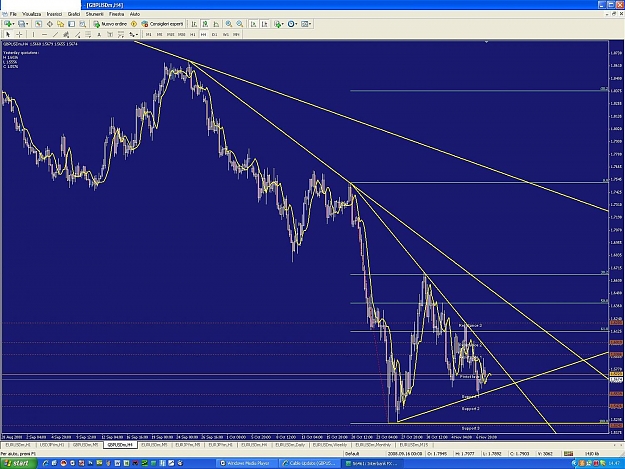
Task: Switch chart to M5 timeframe
Action: [159, 35]
